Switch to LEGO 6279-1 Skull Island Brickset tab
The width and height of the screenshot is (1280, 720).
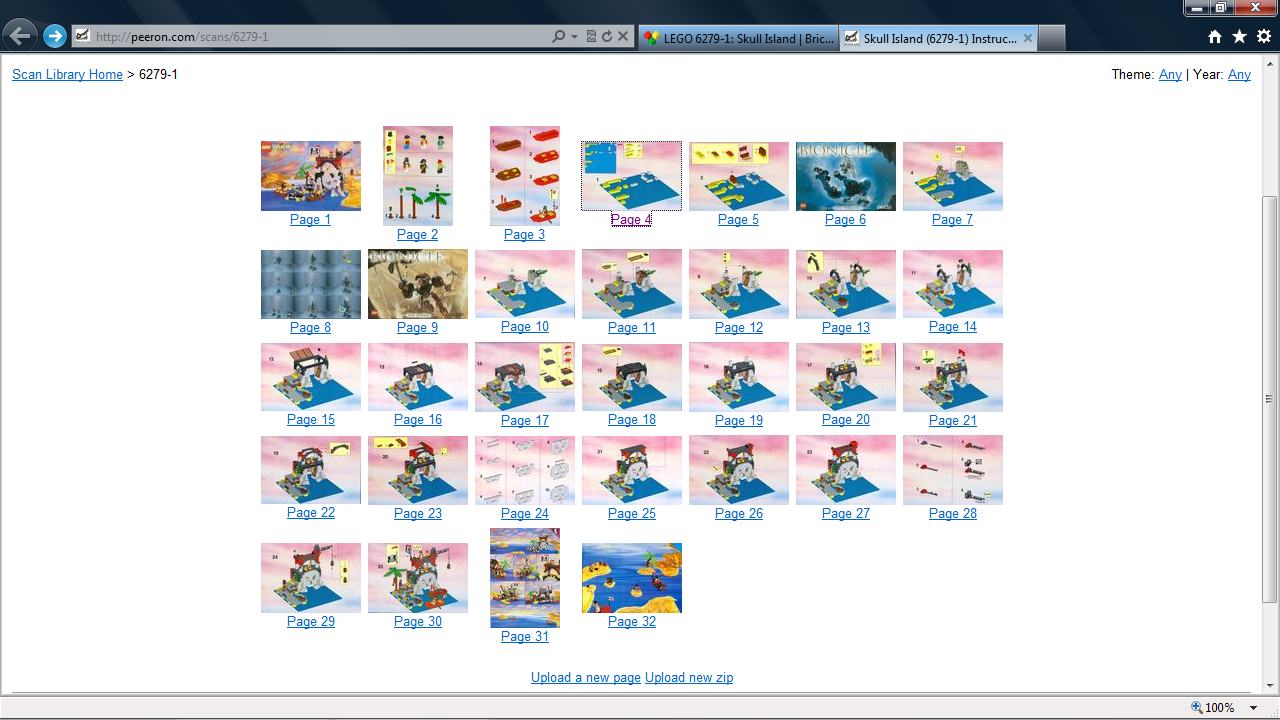(738, 38)
